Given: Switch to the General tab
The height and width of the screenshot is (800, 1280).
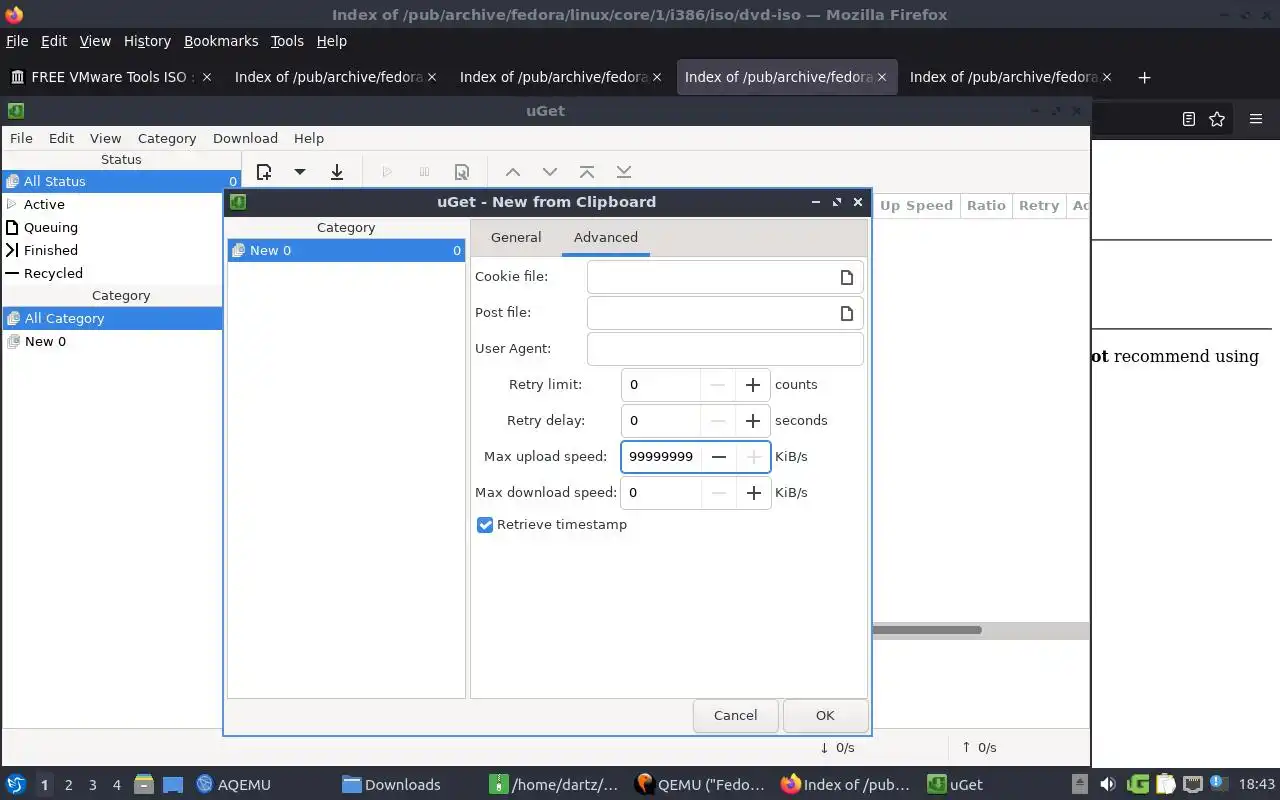Looking at the screenshot, I should point(516,237).
